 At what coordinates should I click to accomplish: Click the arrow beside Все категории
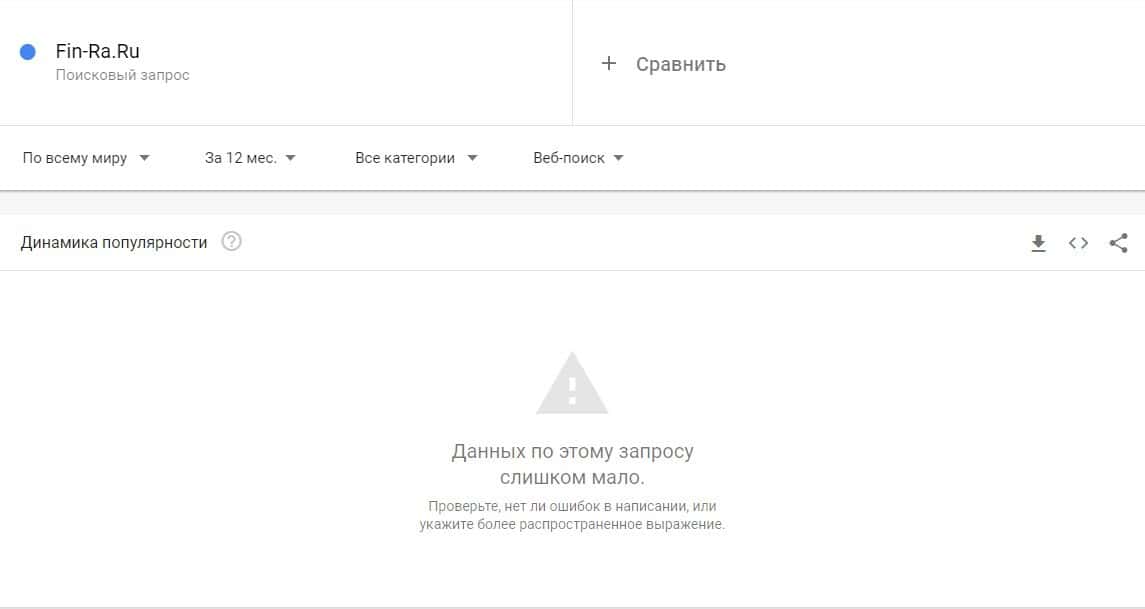472,158
